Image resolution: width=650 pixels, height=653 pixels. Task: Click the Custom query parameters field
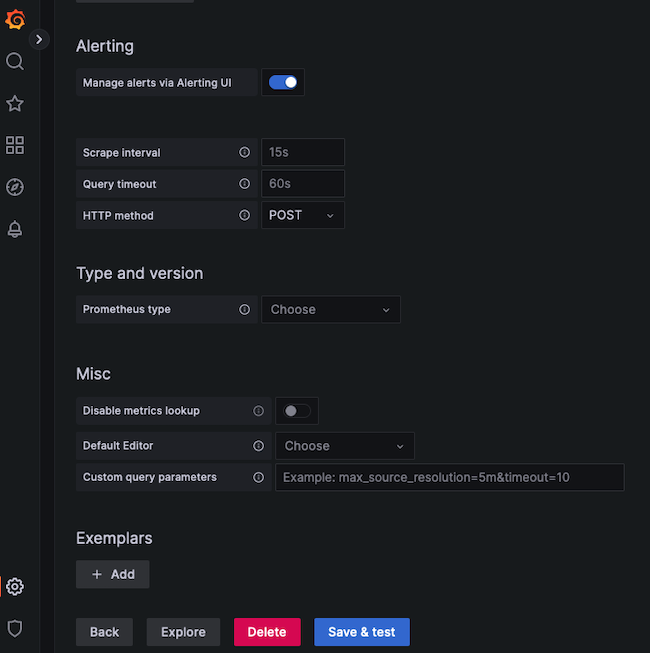449,477
